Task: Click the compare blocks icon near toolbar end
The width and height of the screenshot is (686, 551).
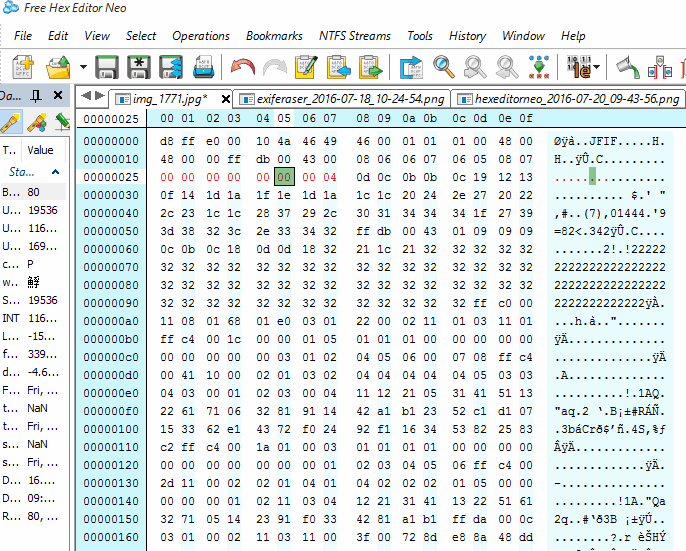Action: coord(660,67)
